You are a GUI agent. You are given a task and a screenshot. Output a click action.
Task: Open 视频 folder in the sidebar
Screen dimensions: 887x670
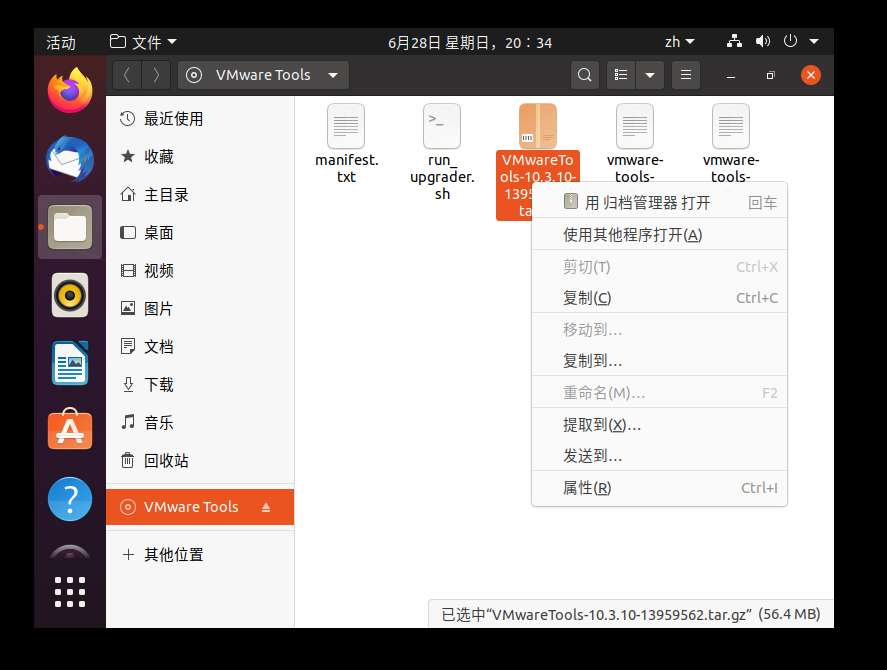(200, 270)
